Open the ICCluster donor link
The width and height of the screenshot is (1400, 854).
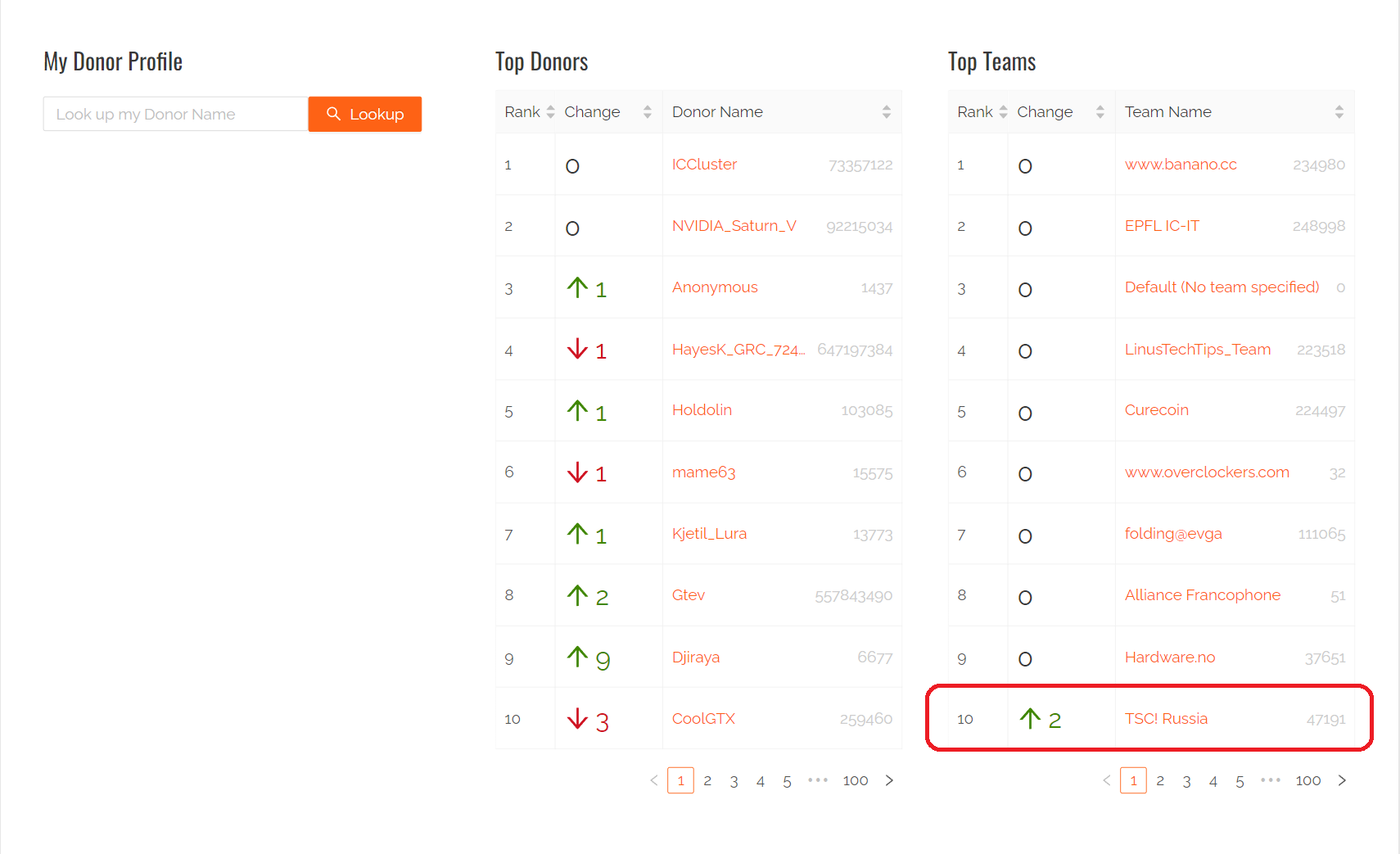pyautogui.click(x=704, y=165)
